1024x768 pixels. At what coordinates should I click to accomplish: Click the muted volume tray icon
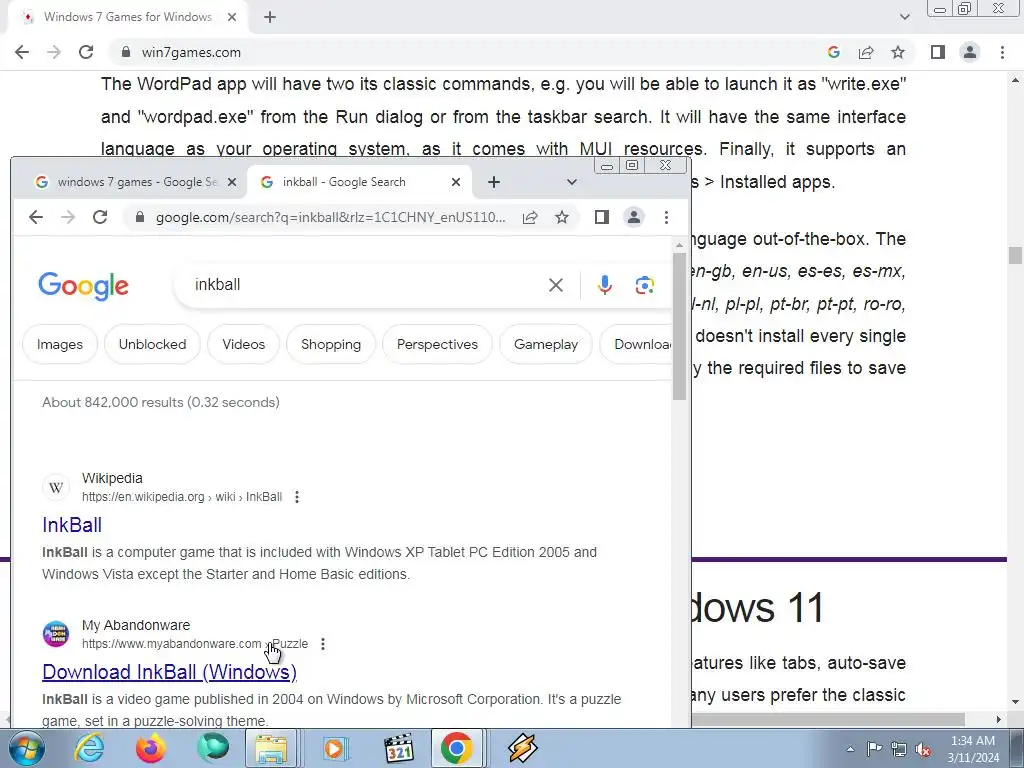923,749
